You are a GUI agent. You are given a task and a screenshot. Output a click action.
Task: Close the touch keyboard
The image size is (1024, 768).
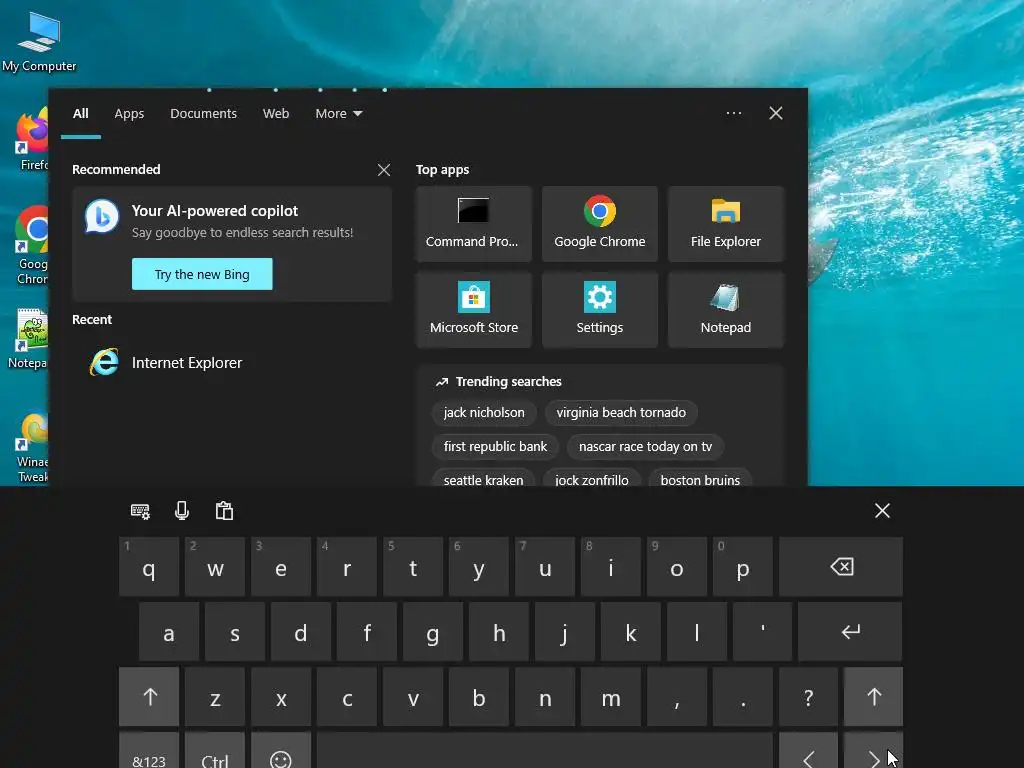tap(882, 511)
